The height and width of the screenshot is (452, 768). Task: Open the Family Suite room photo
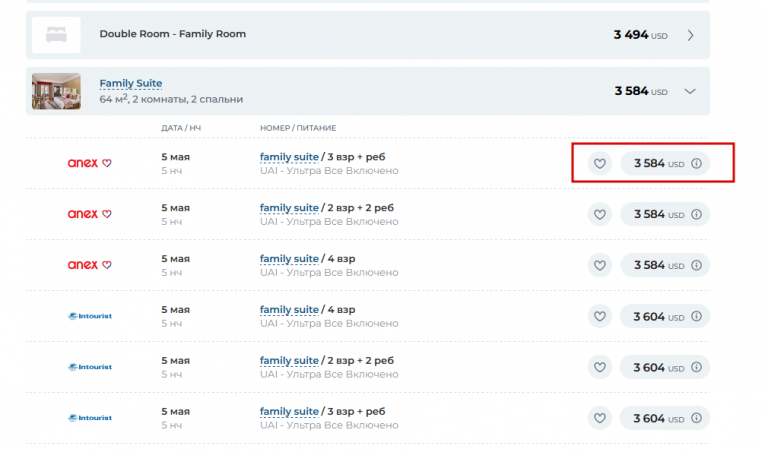pos(56,91)
